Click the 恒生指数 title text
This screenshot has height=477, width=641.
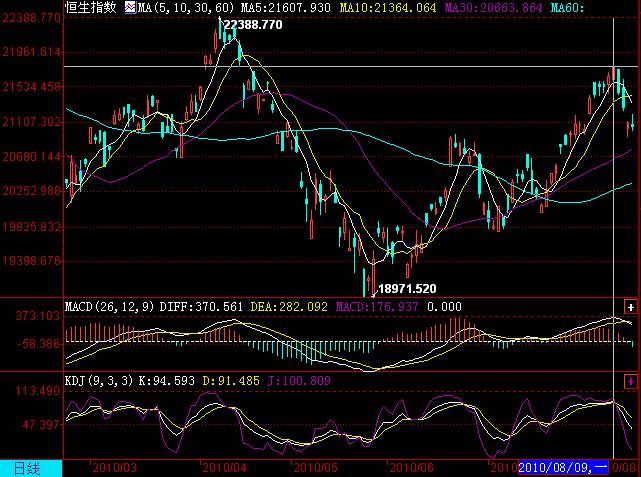click(91, 7)
